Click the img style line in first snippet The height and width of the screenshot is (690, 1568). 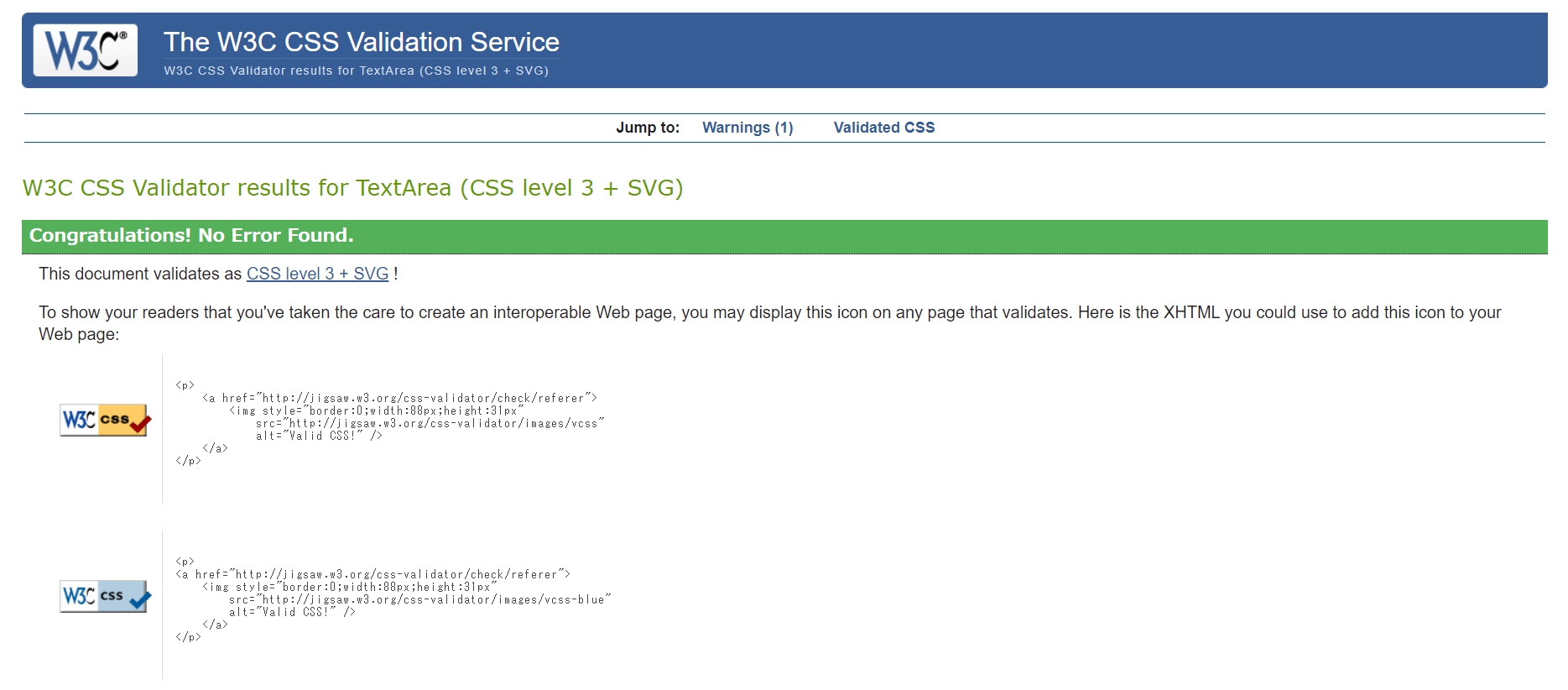tap(376, 410)
